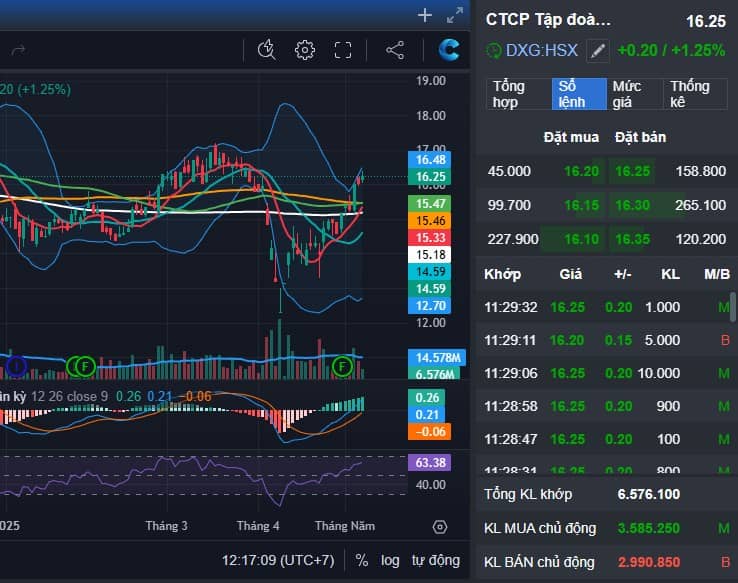Switch to Sổ lệnh tab
Screen dimensions: 738x583
[579, 94]
